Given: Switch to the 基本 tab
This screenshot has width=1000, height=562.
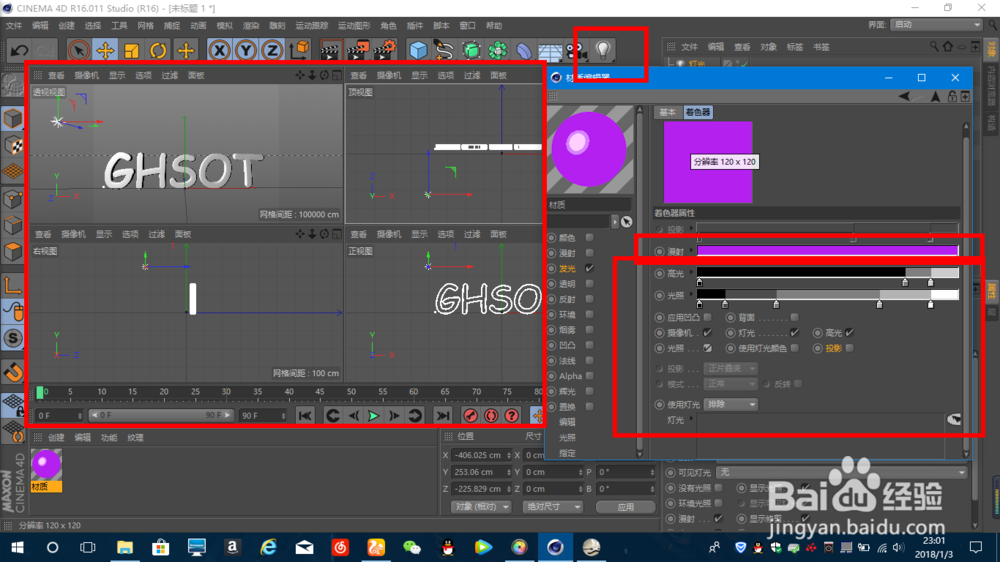Looking at the screenshot, I should (x=668, y=112).
